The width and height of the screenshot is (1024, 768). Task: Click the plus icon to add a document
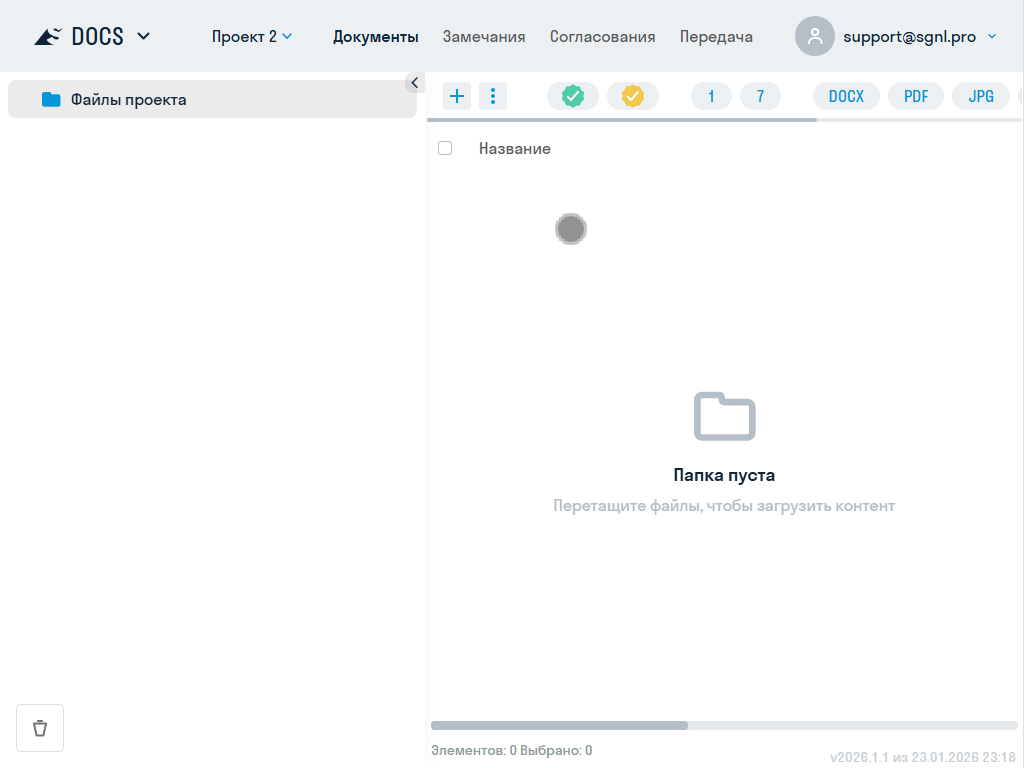[457, 96]
